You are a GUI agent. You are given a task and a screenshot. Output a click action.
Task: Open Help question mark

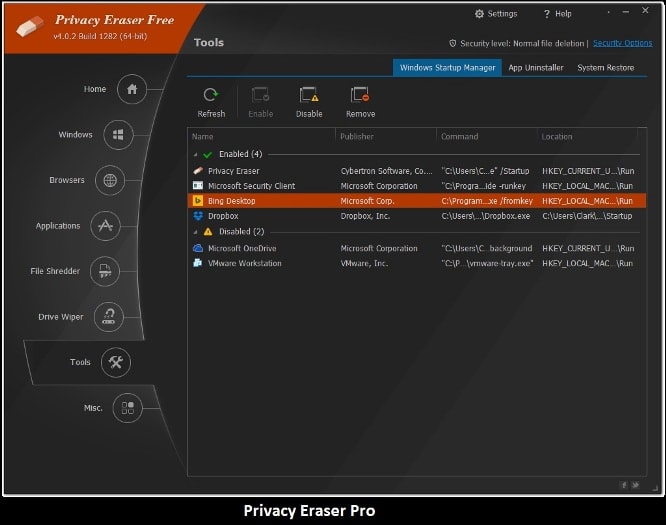tap(547, 14)
